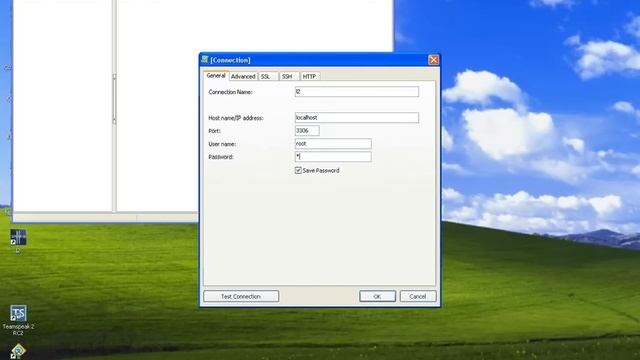Click the "Password:" label

point(221,157)
